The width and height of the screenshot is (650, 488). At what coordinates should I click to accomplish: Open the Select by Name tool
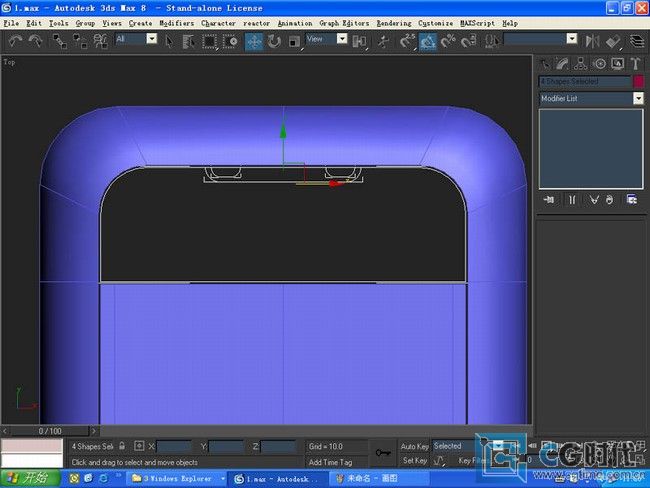[189, 41]
